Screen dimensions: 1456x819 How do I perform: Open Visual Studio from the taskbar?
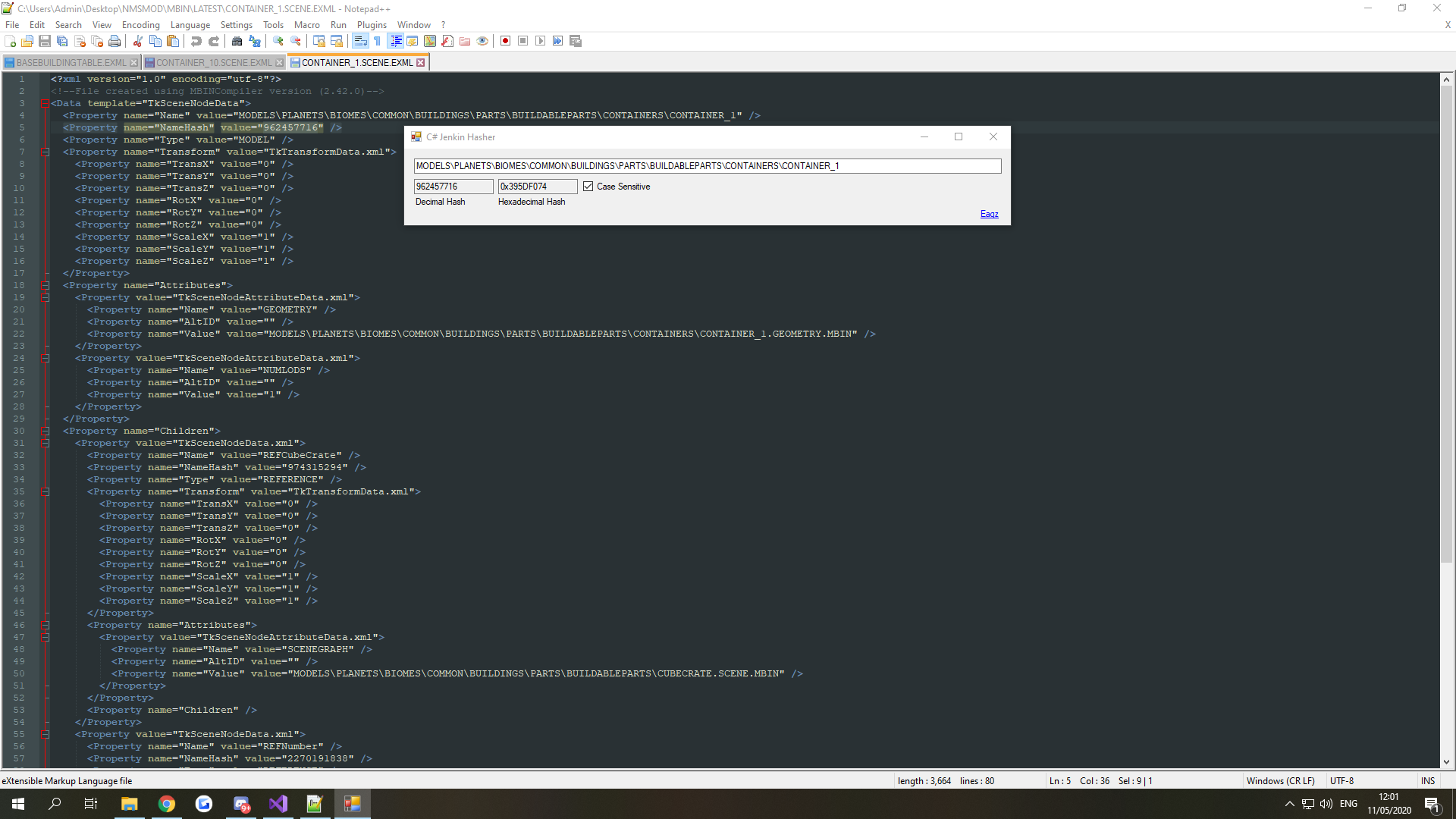click(278, 804)
